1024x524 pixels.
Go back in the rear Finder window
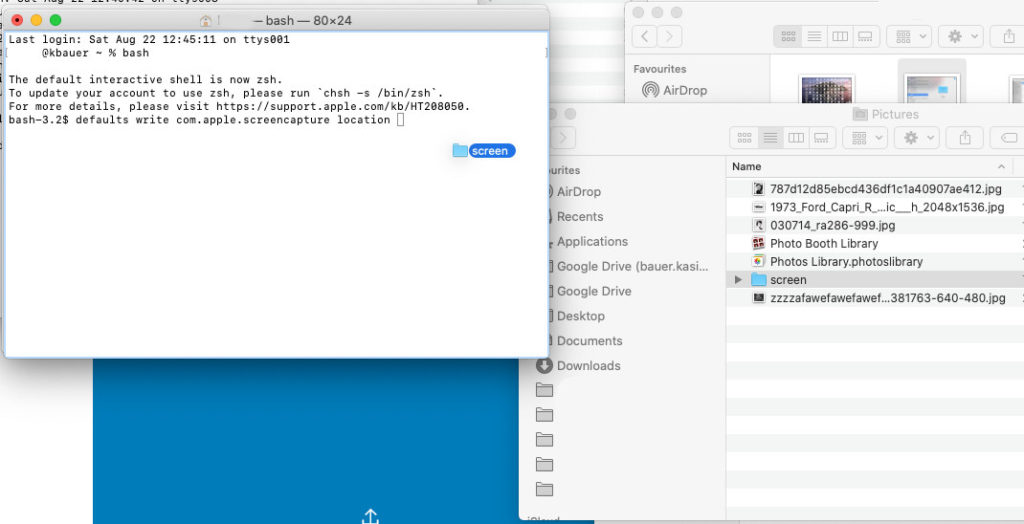coord(645,36)
